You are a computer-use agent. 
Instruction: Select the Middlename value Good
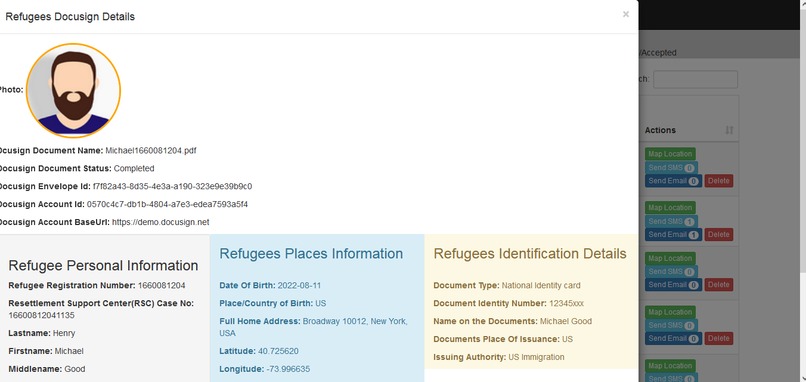tap(75, 369)
